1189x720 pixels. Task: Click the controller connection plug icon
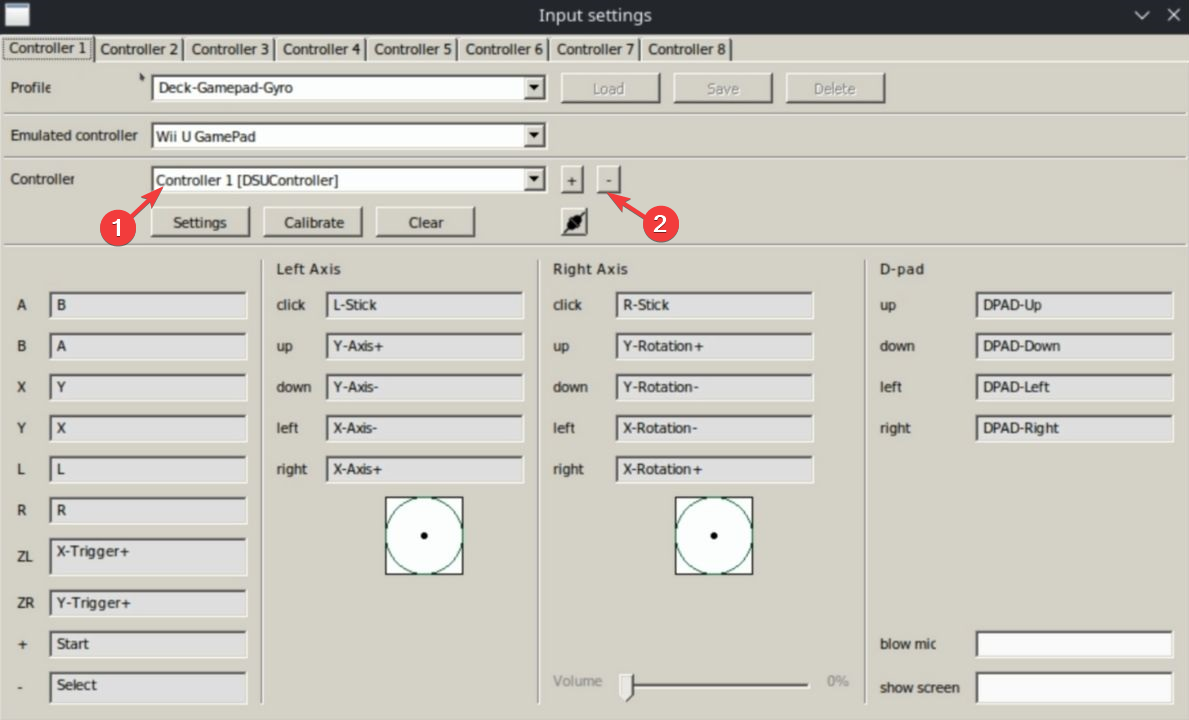574,222
